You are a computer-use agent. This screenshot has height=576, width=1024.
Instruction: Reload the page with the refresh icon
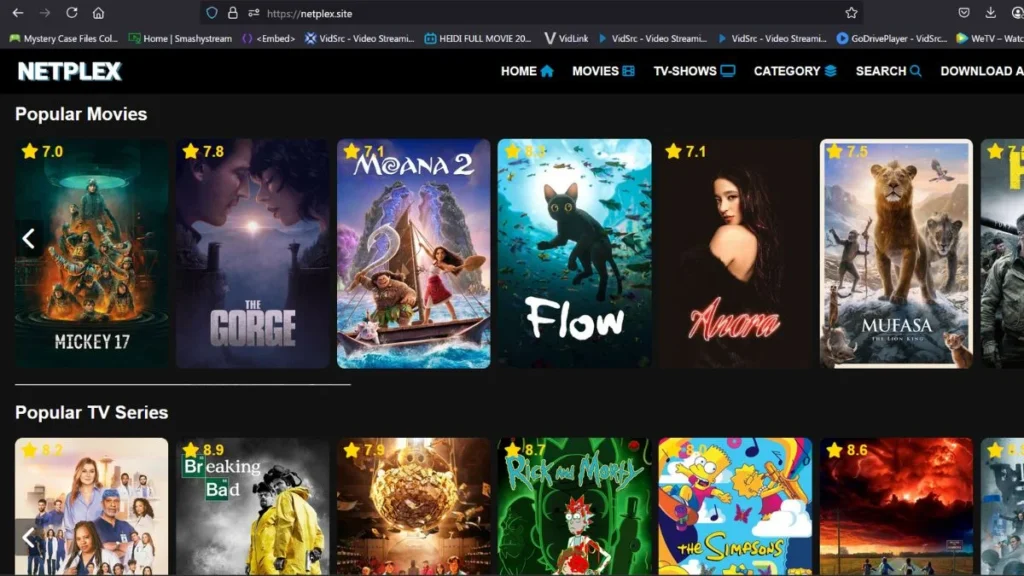(72, 13)
